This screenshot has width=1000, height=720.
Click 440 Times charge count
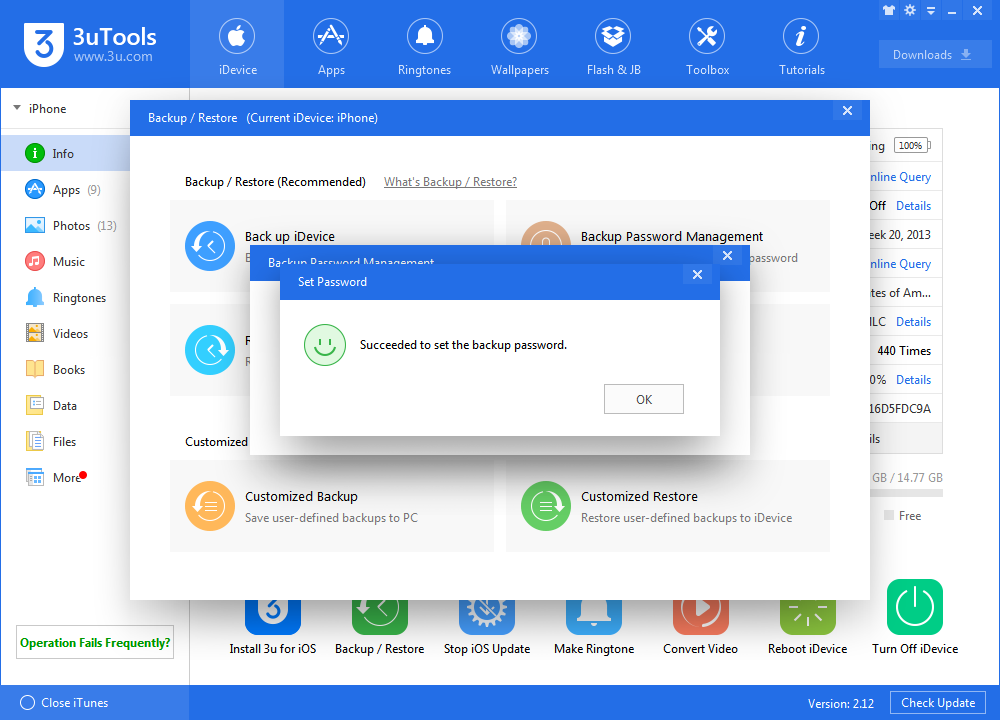pos(904,351)
